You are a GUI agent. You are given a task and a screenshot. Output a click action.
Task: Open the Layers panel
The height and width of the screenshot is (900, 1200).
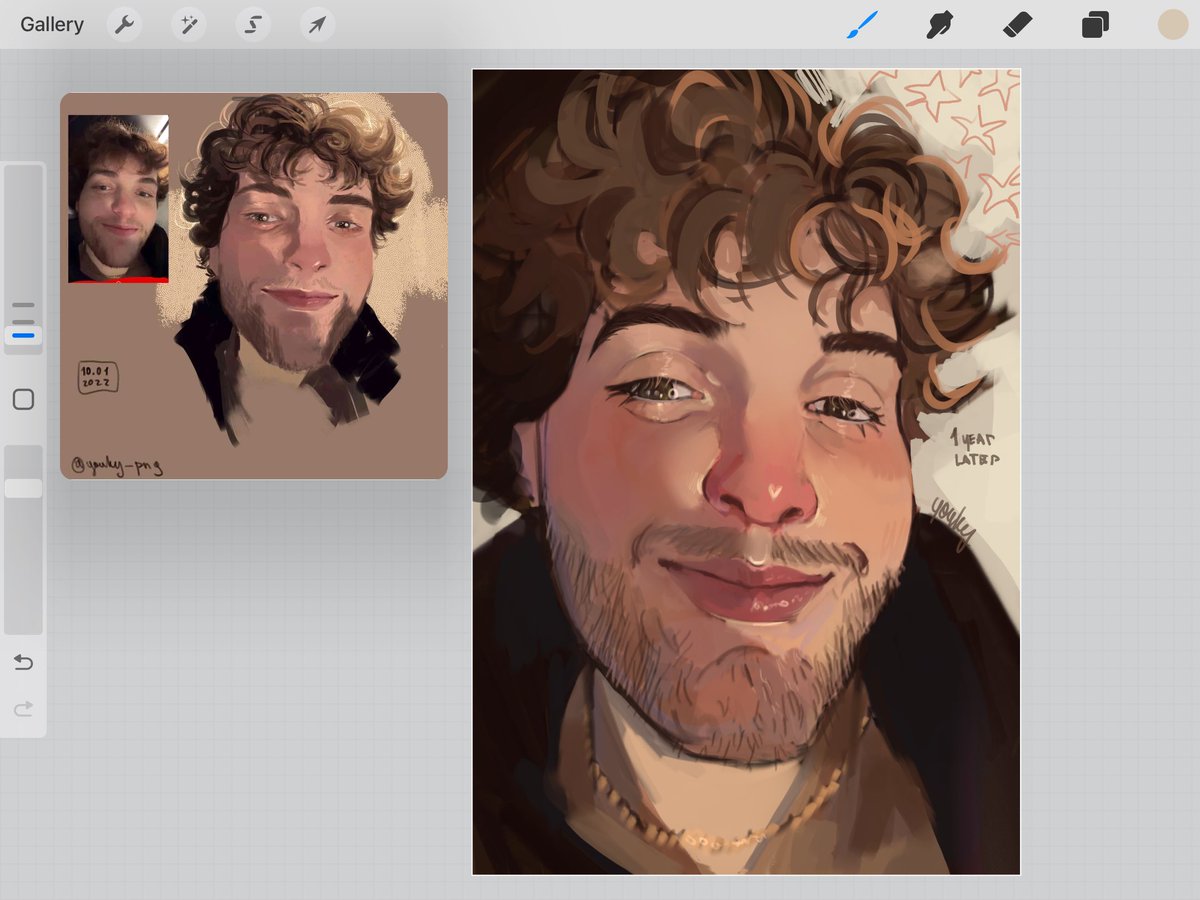pyautogui.click(x=1095, y=24)
